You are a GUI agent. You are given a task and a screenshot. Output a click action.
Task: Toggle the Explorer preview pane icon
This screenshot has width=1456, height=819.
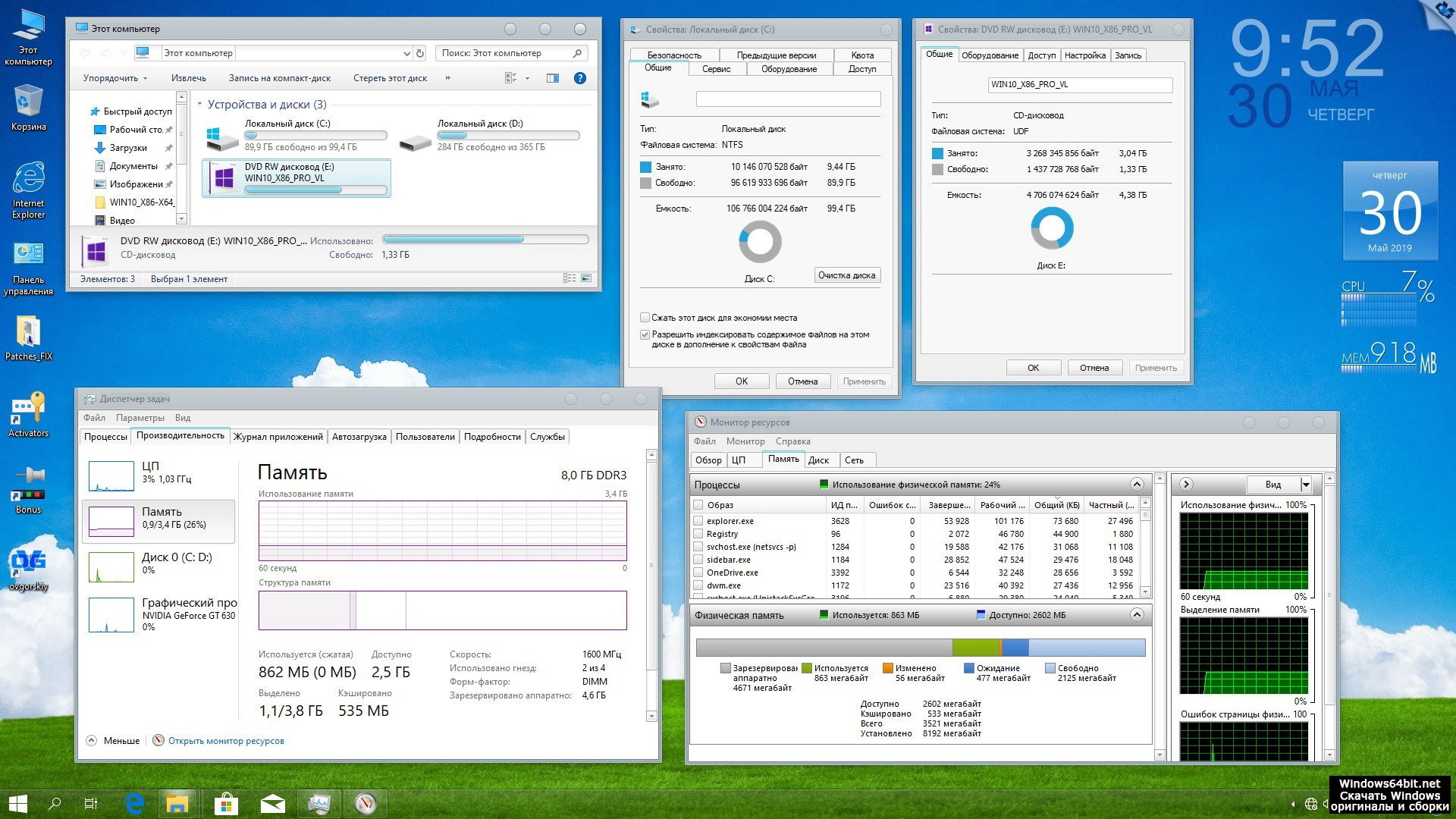click(x=553, y=78)
